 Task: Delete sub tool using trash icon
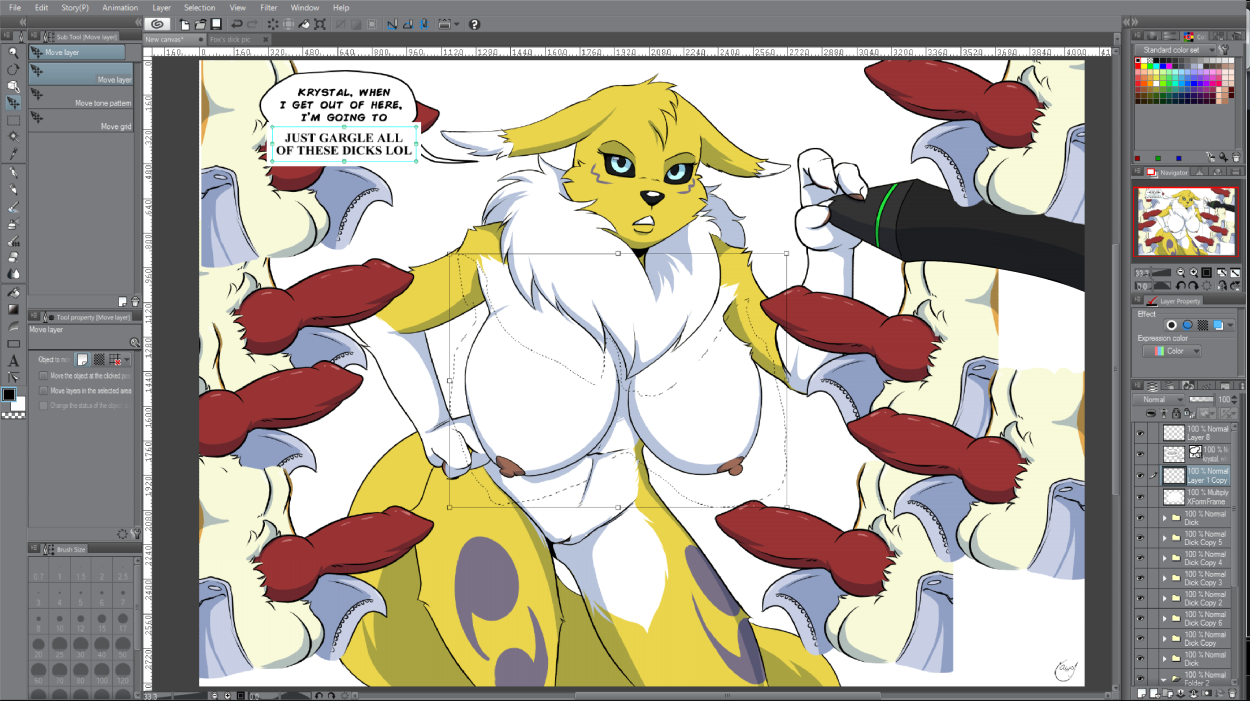[135, 301]
